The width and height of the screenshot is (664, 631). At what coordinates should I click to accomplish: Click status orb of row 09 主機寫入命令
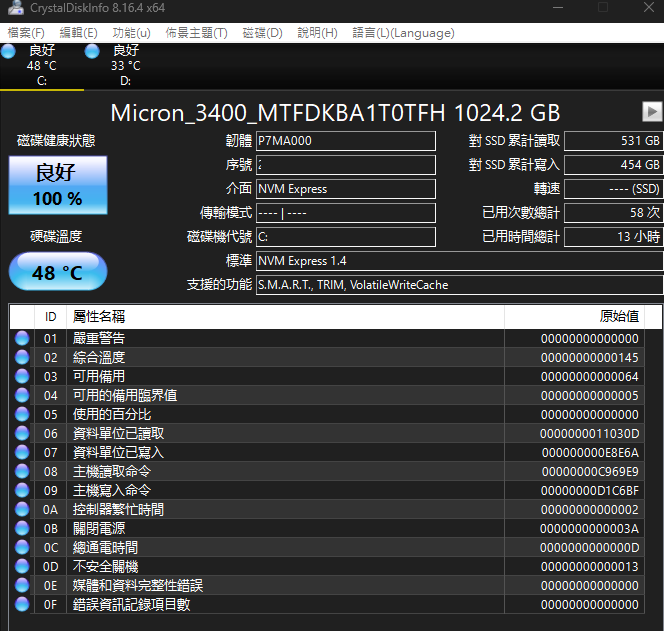(22, 490)
